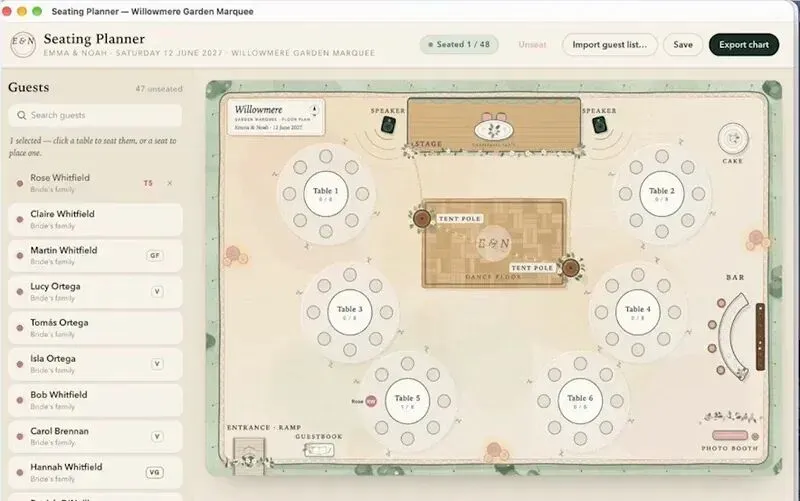Click the topmost empty seat of Table 4
The image size is (800, 501).
tap(638, 274)
